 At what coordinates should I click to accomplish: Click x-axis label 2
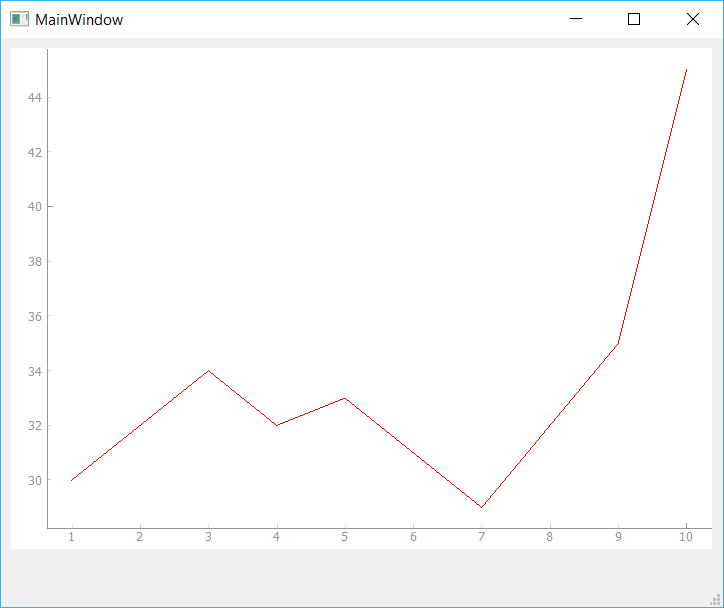pyautogui.click(x=139, y=537)
